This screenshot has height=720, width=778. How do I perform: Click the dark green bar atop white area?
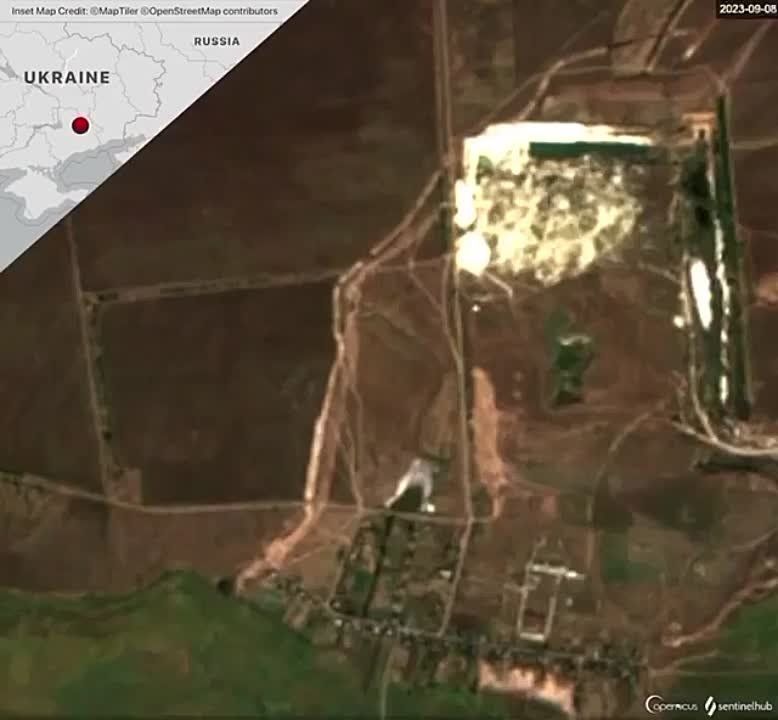click(592, 150)
